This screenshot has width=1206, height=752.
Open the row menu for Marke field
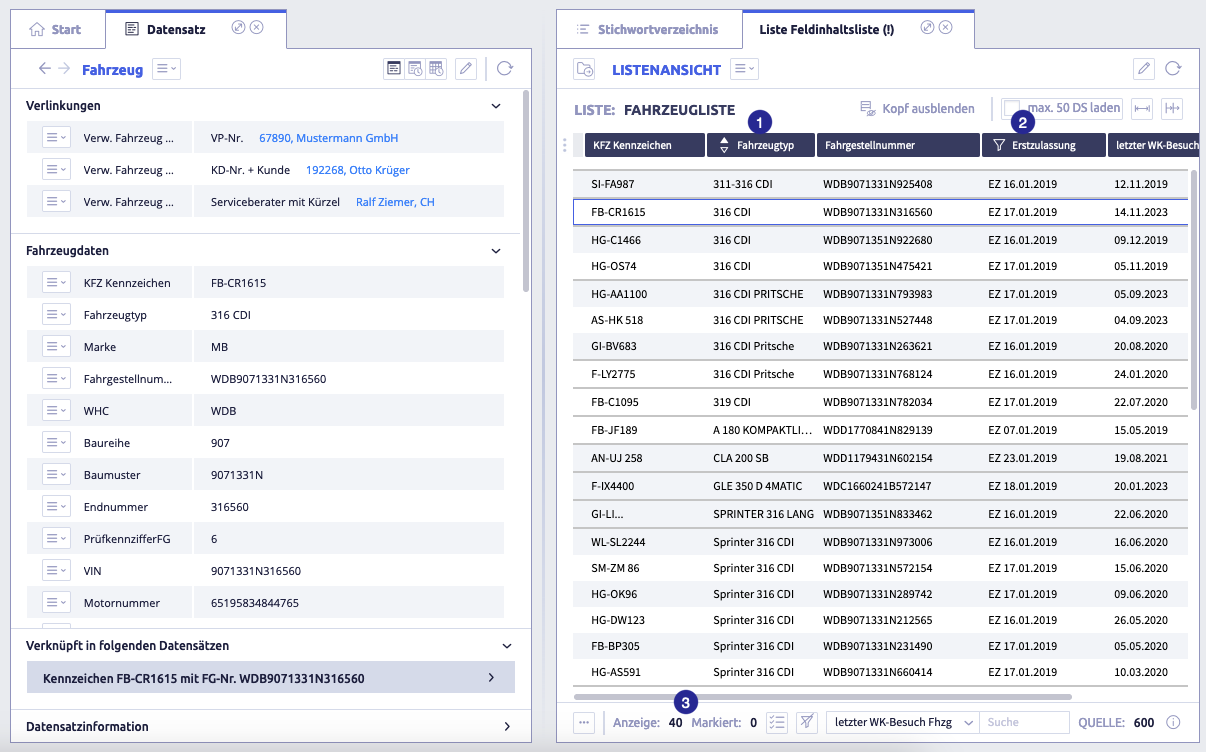56,347
